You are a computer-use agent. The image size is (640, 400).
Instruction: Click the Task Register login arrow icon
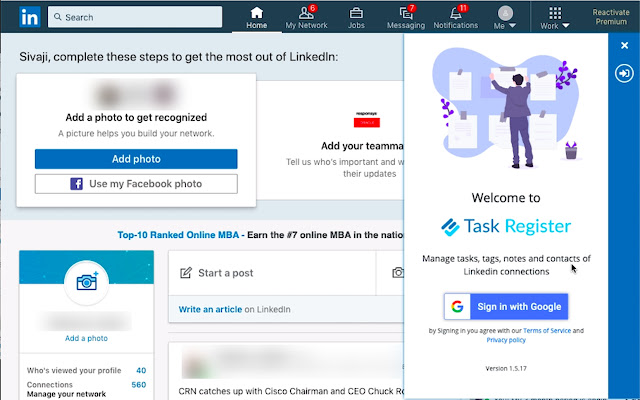[x=624, y=74]
